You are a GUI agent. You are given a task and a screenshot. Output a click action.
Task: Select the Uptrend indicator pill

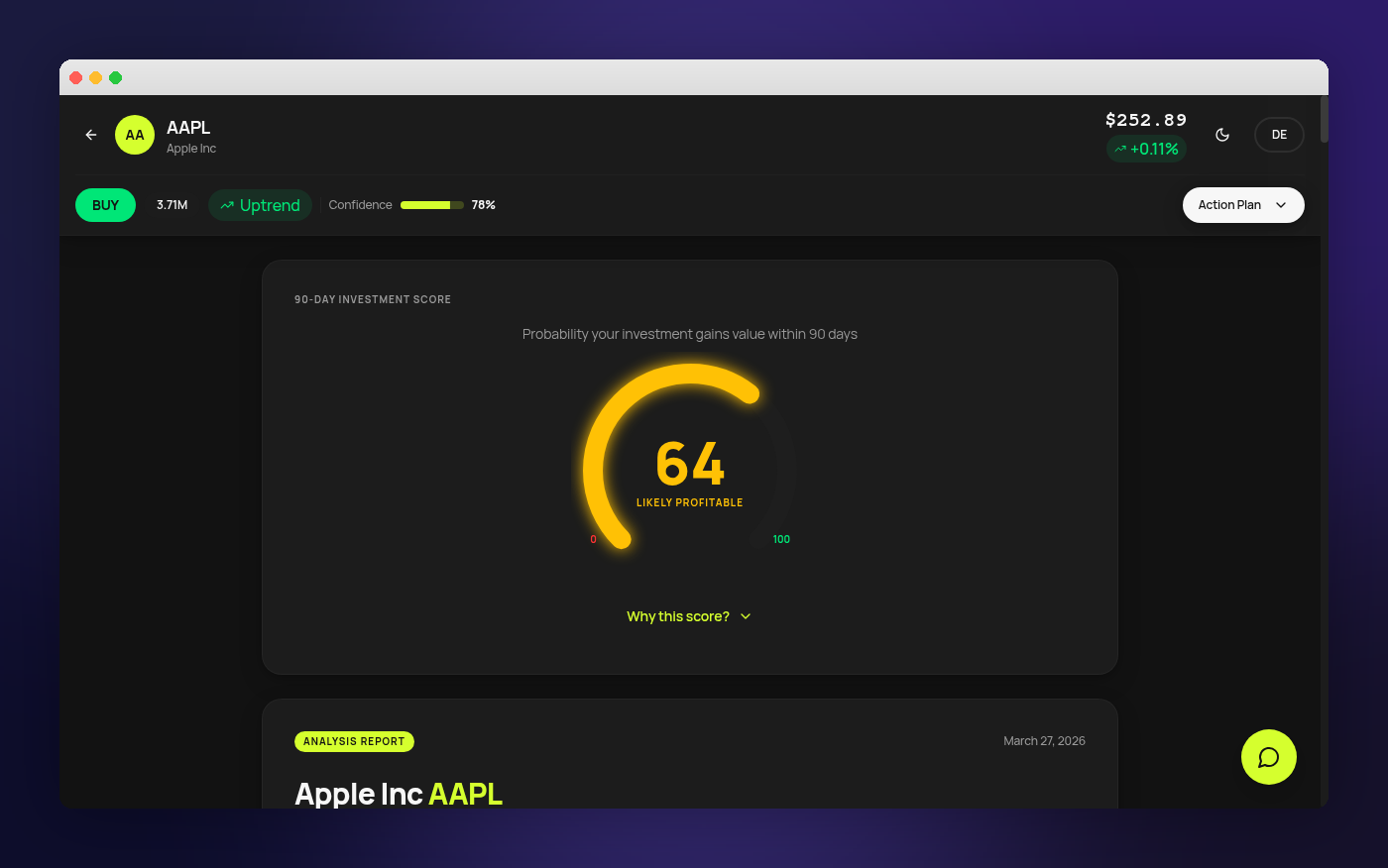(x=260, y=205)
